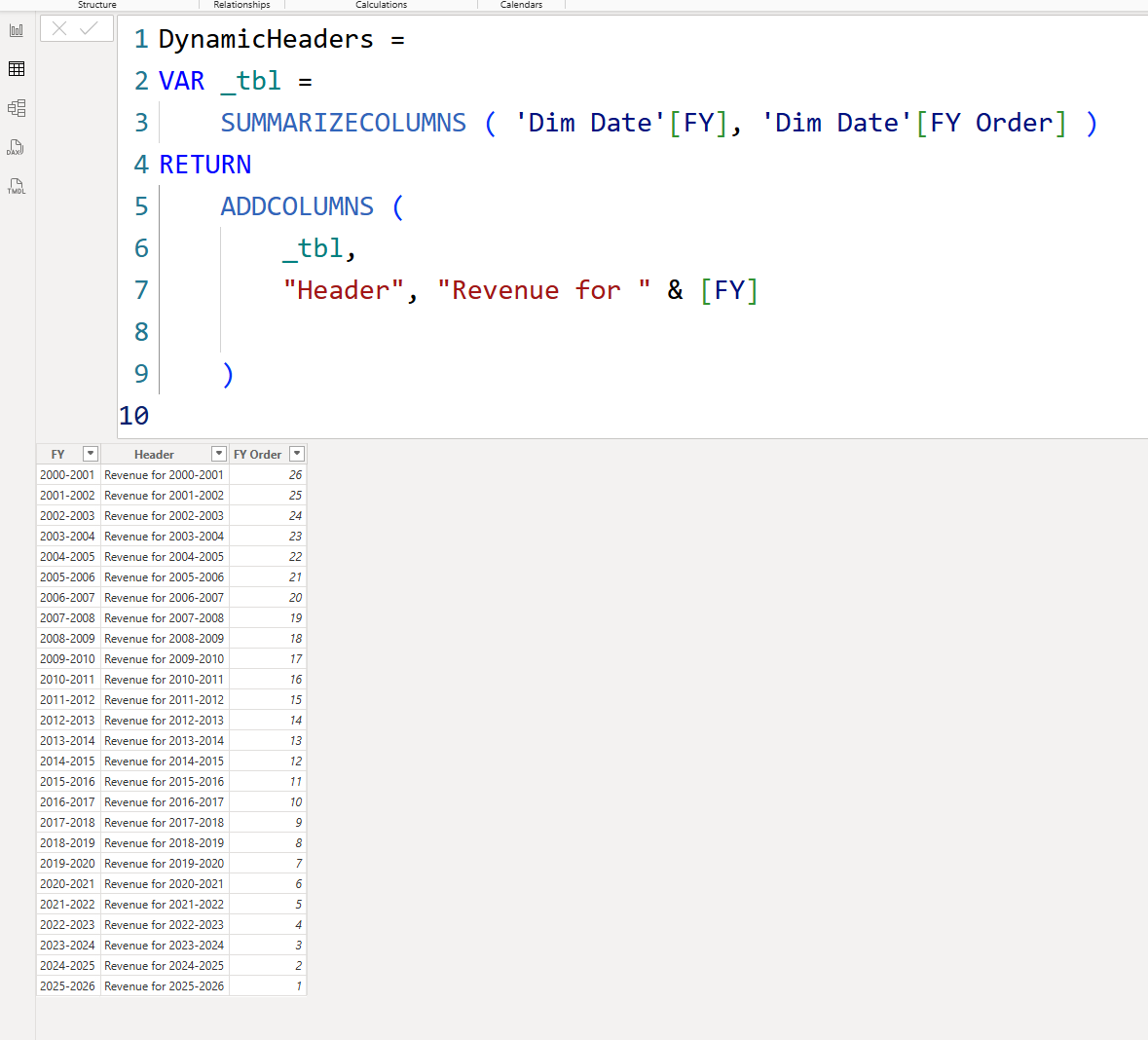Viewport: 1148px width, 1040px height.
Task: Select cell 2006-2007 in FY column
Action: pyautogui.click(x=68, y=598)
